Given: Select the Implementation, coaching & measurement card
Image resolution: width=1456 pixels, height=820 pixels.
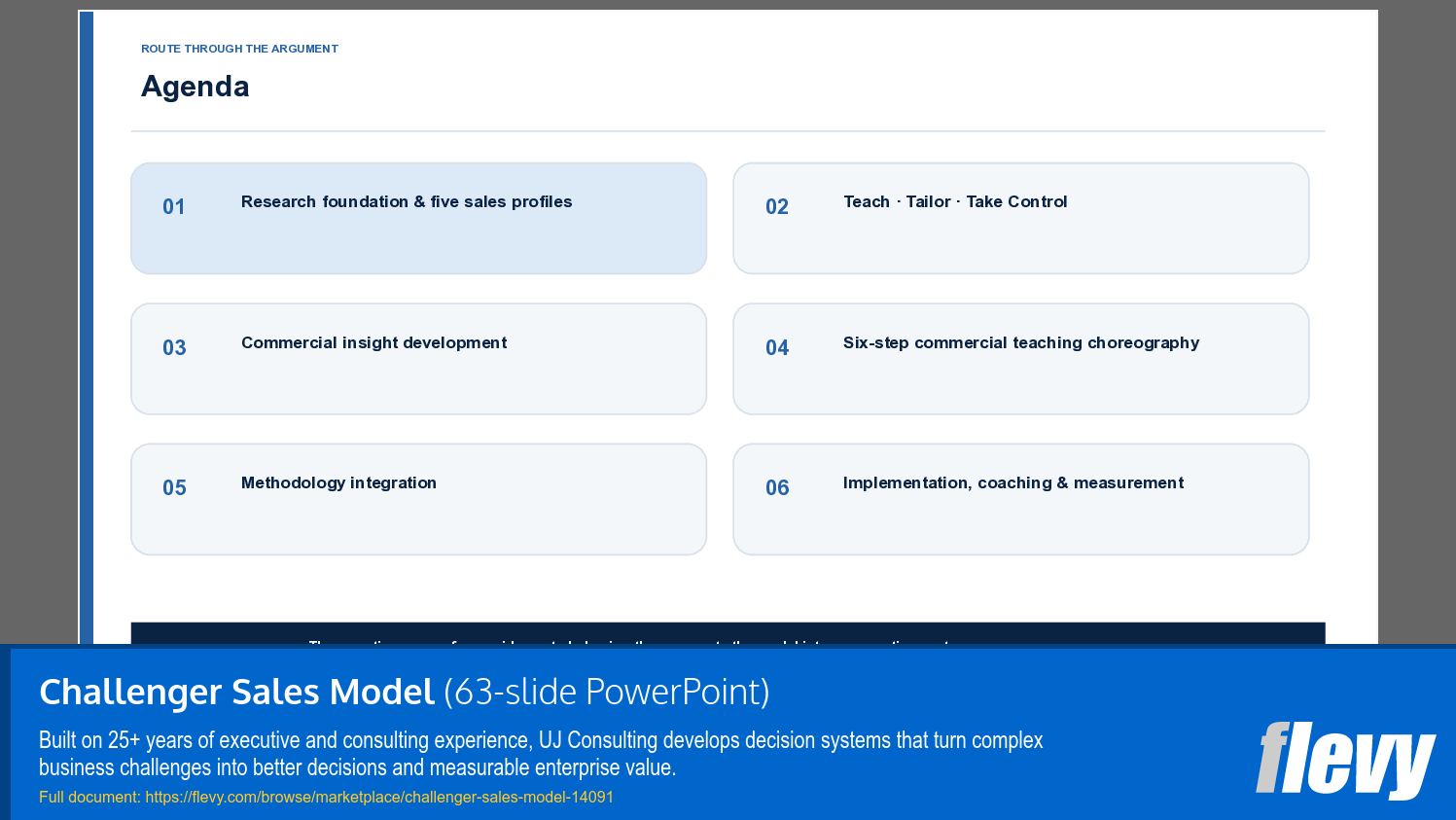Looking at the screenshot, I should click(x=1021, y=499).
